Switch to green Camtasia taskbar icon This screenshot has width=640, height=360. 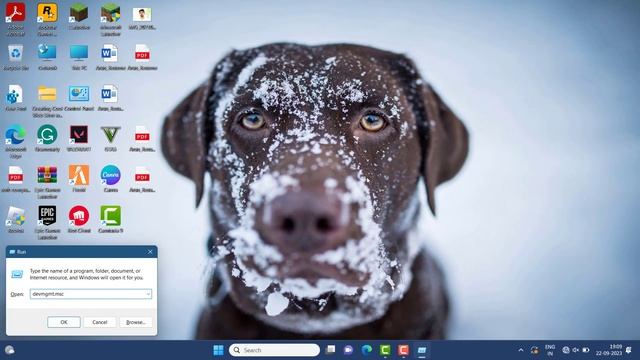[x=385, y=350]
